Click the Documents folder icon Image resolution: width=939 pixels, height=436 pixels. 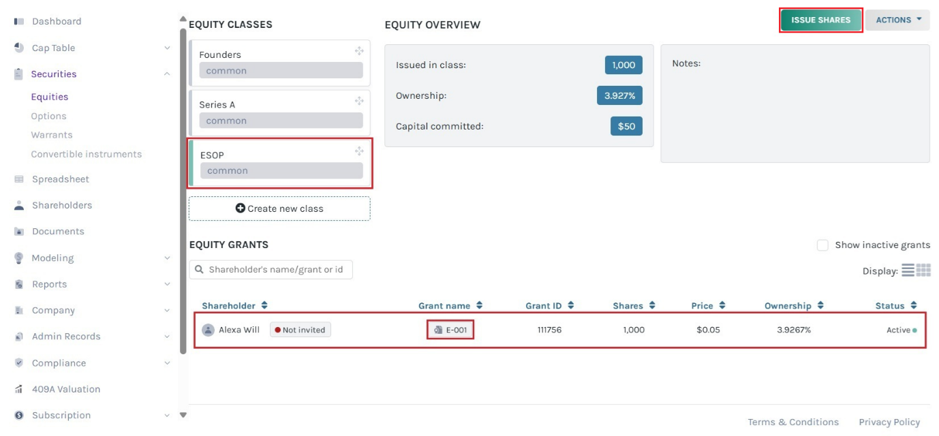tap(19, 231)
